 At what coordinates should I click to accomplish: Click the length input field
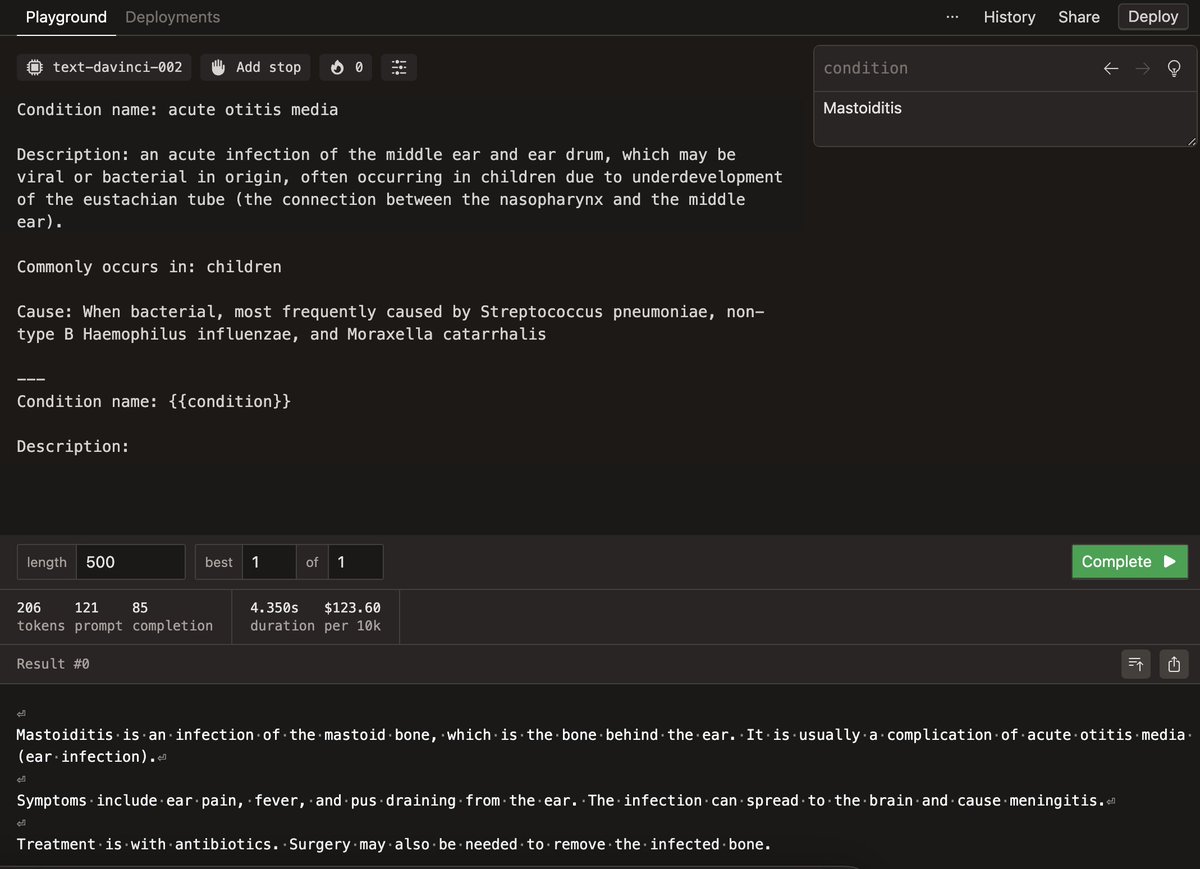pyautogui.click(x=132, y=562)
